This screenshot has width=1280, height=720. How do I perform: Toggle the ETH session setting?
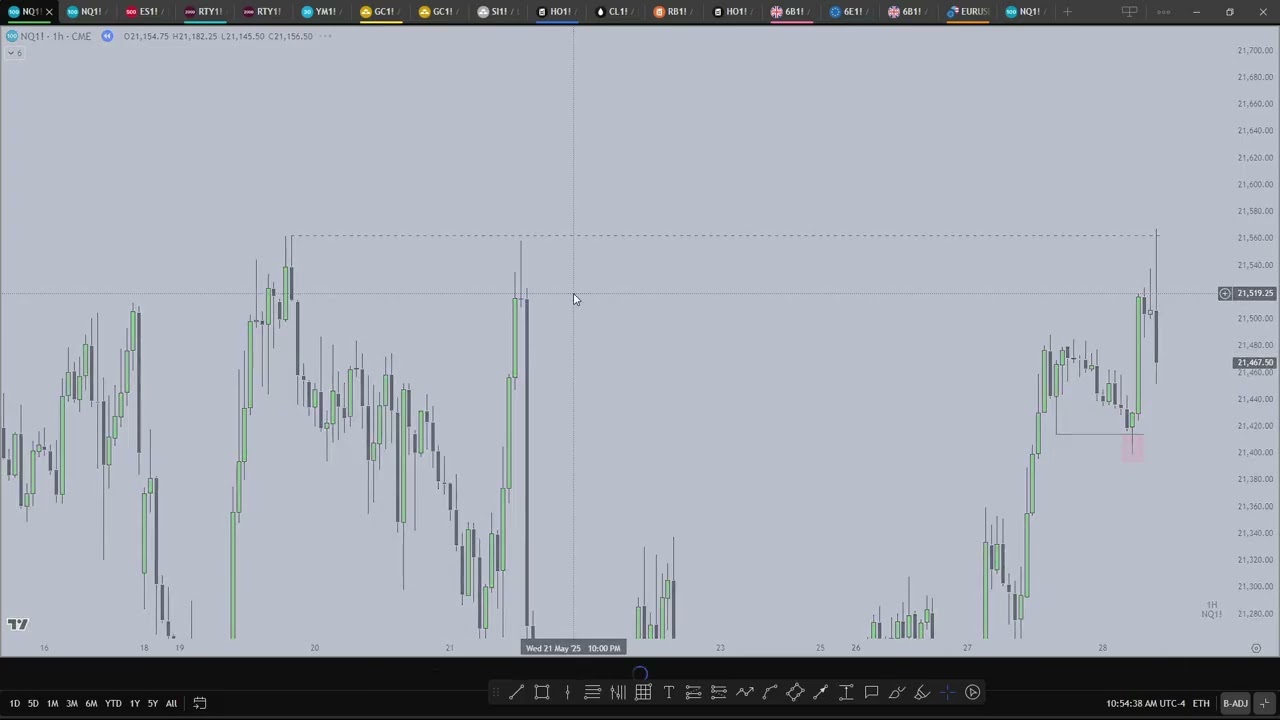tap(1201, 703)
